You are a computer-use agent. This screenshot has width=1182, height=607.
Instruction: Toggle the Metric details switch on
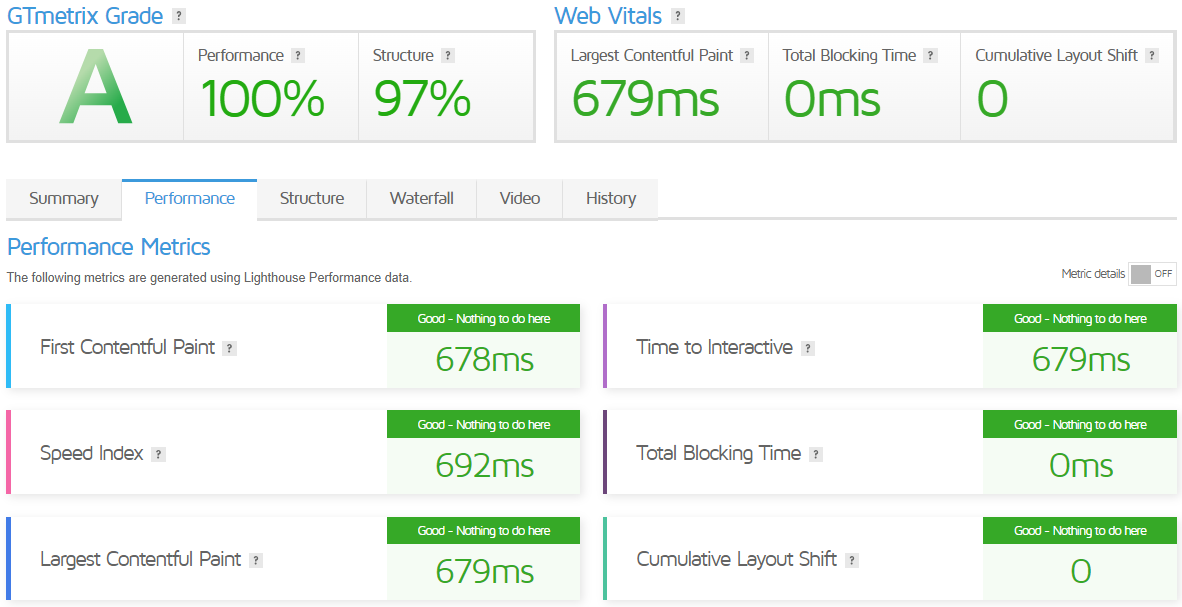(1152, 274)
